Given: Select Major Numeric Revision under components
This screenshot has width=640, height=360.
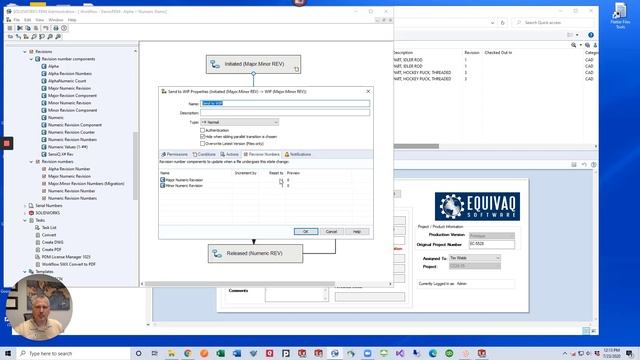Looking at the screenshot, I should 69,88.
